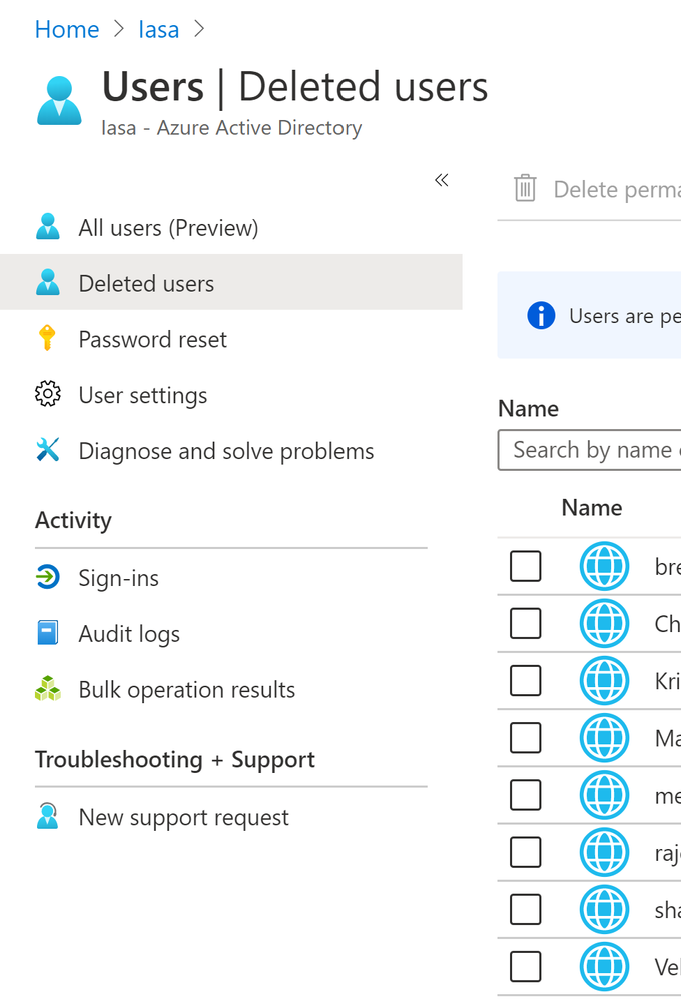Open Diagnose and solve problems
The image size is (681, 999).
pos(226,451)
